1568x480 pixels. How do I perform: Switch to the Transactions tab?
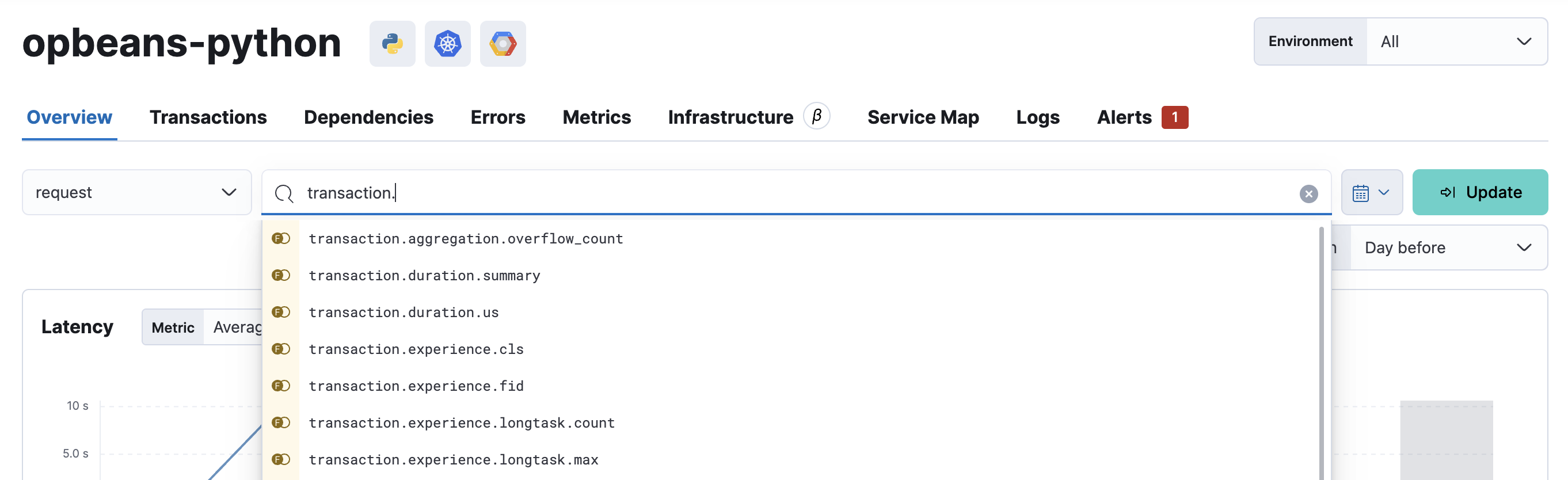tap(208, 117)
